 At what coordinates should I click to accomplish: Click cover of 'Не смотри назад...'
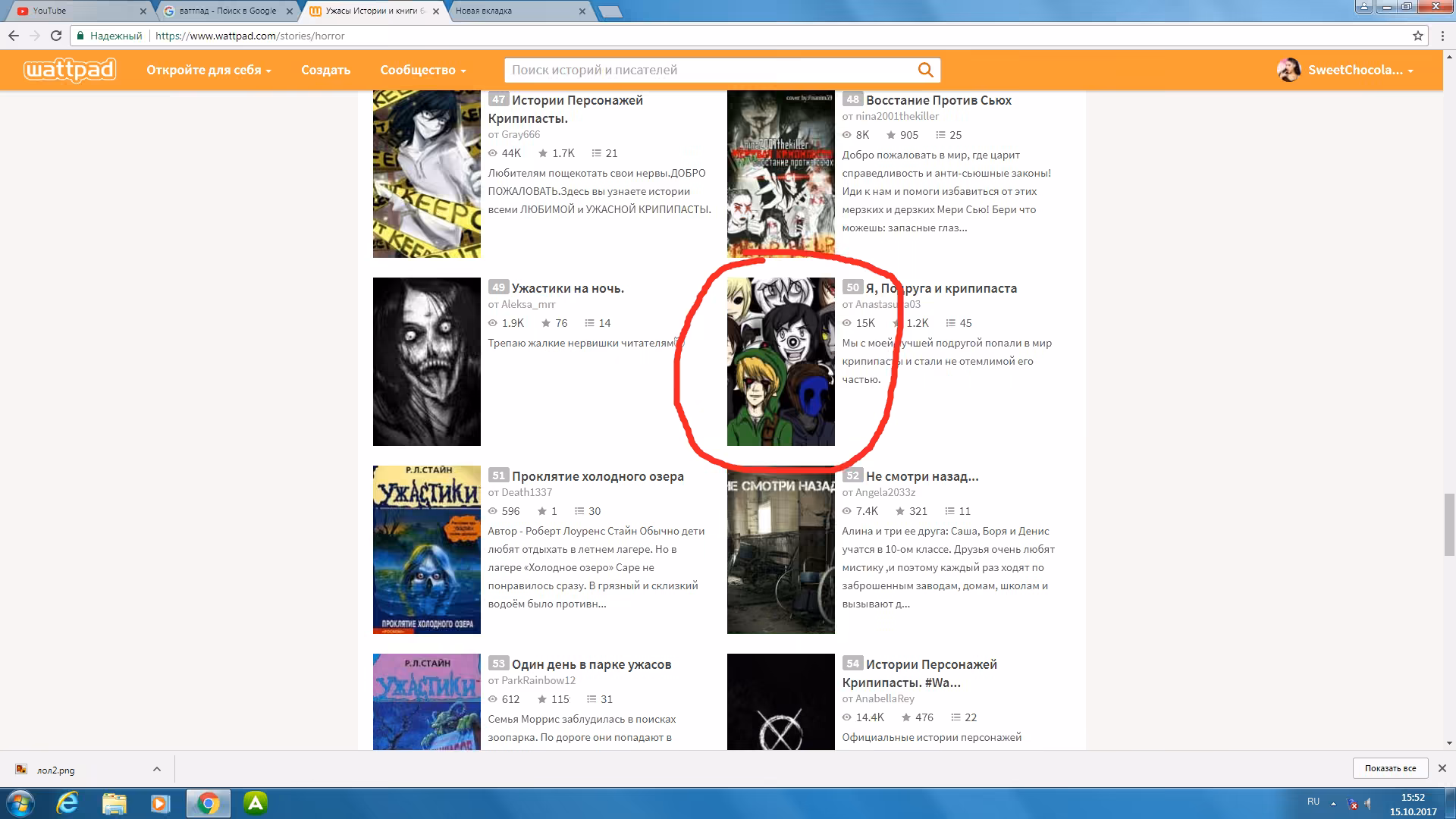coord(781,550)
